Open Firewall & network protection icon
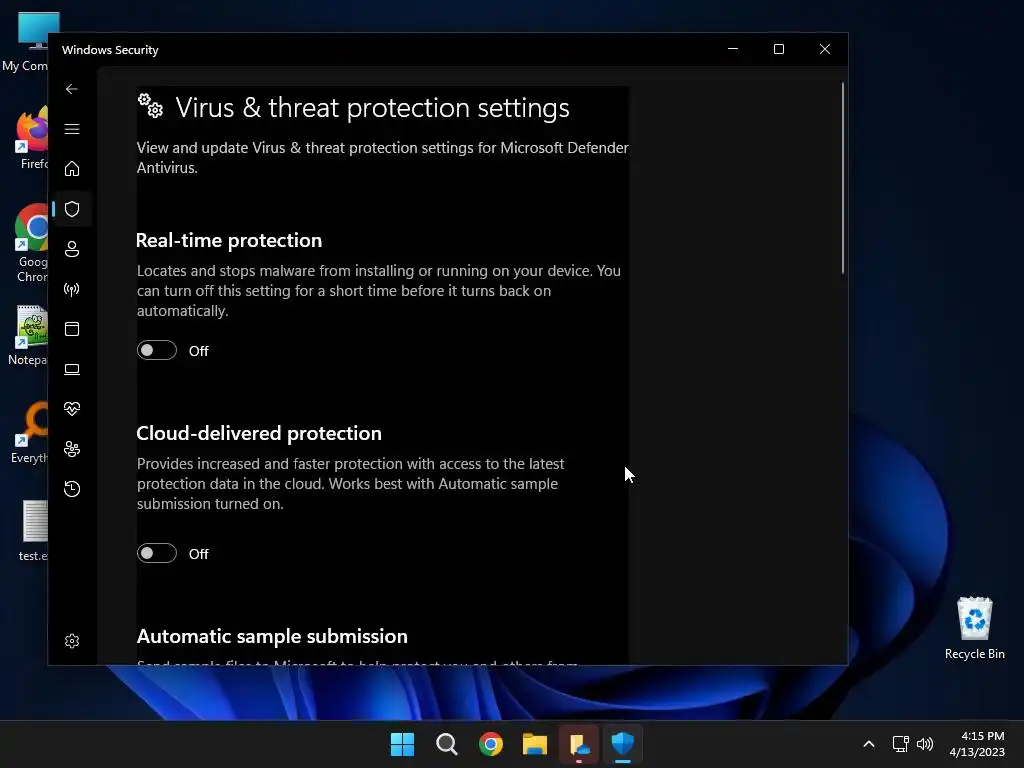This screenshot has height=768, width=1024. tap(72, 289)
